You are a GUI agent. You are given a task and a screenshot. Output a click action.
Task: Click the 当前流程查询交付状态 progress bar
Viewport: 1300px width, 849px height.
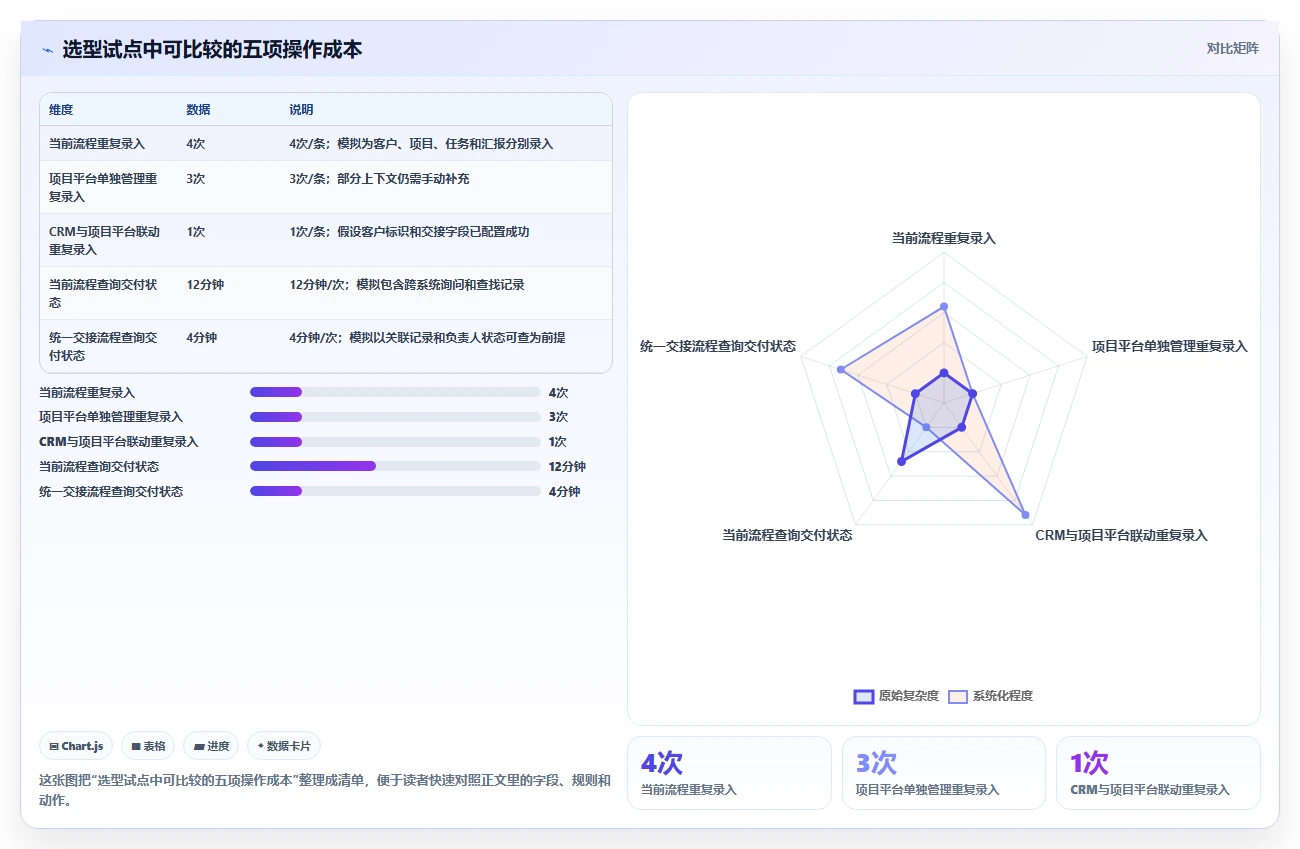(395, 466)
